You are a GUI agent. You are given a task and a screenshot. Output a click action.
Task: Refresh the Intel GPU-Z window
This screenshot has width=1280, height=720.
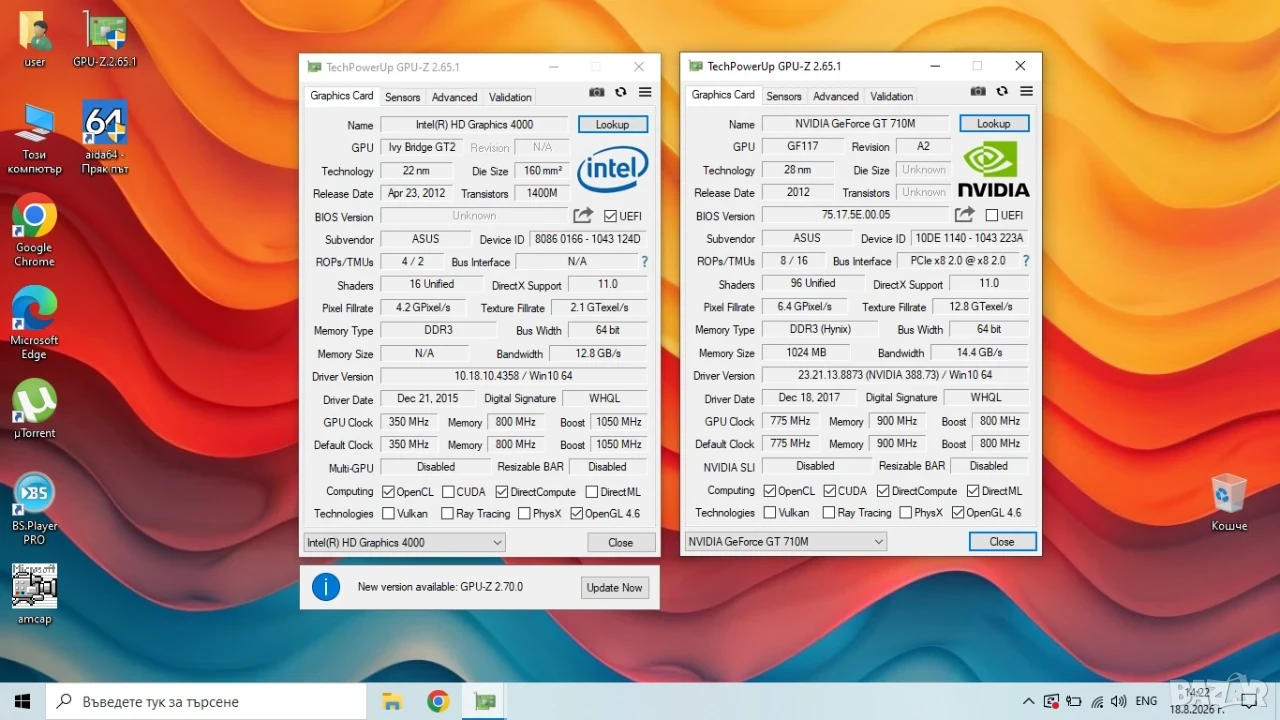(x=621, y=92)
